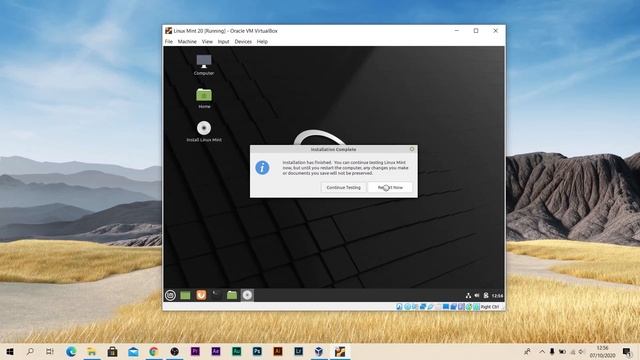Launch Illustrator from taskbar
Screen dimensions: 640x360
(x=278, y=351)
